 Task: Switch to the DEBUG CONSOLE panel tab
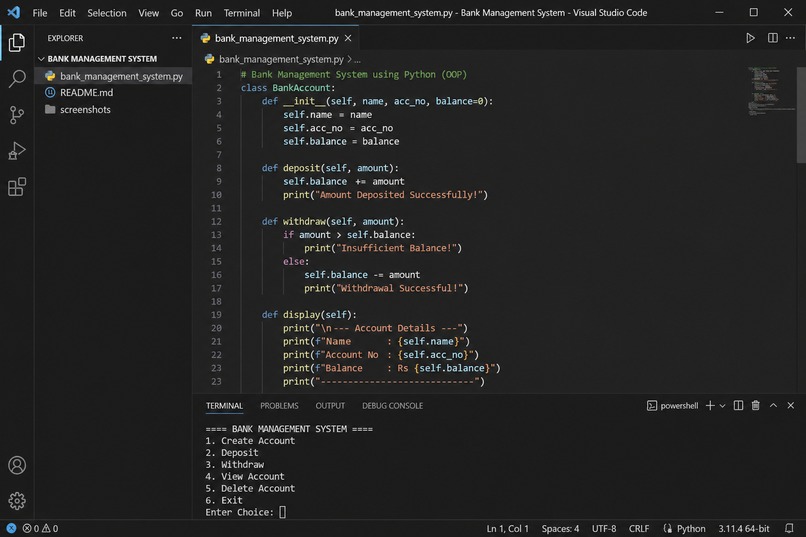pos(392,406)
